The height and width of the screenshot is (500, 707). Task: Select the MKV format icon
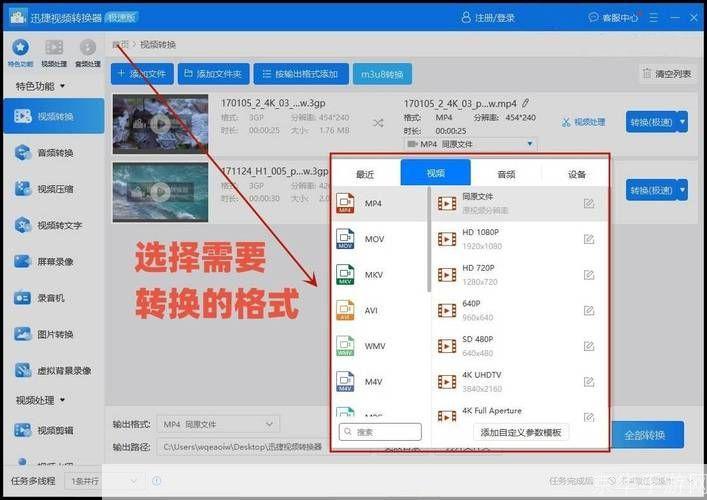pos(345,274)
